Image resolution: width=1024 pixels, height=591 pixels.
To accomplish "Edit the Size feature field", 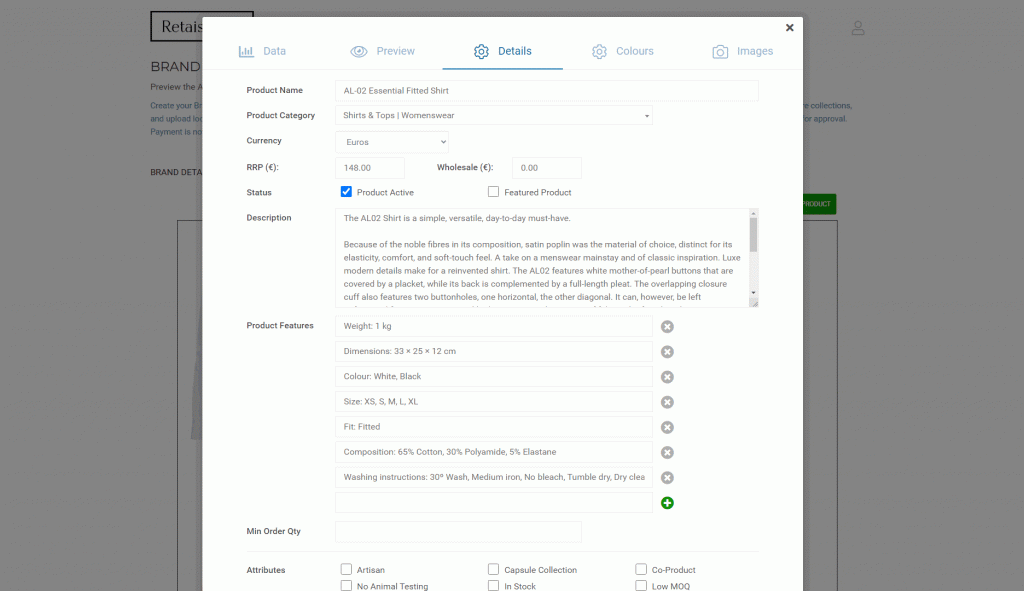I will coord(494,402).
